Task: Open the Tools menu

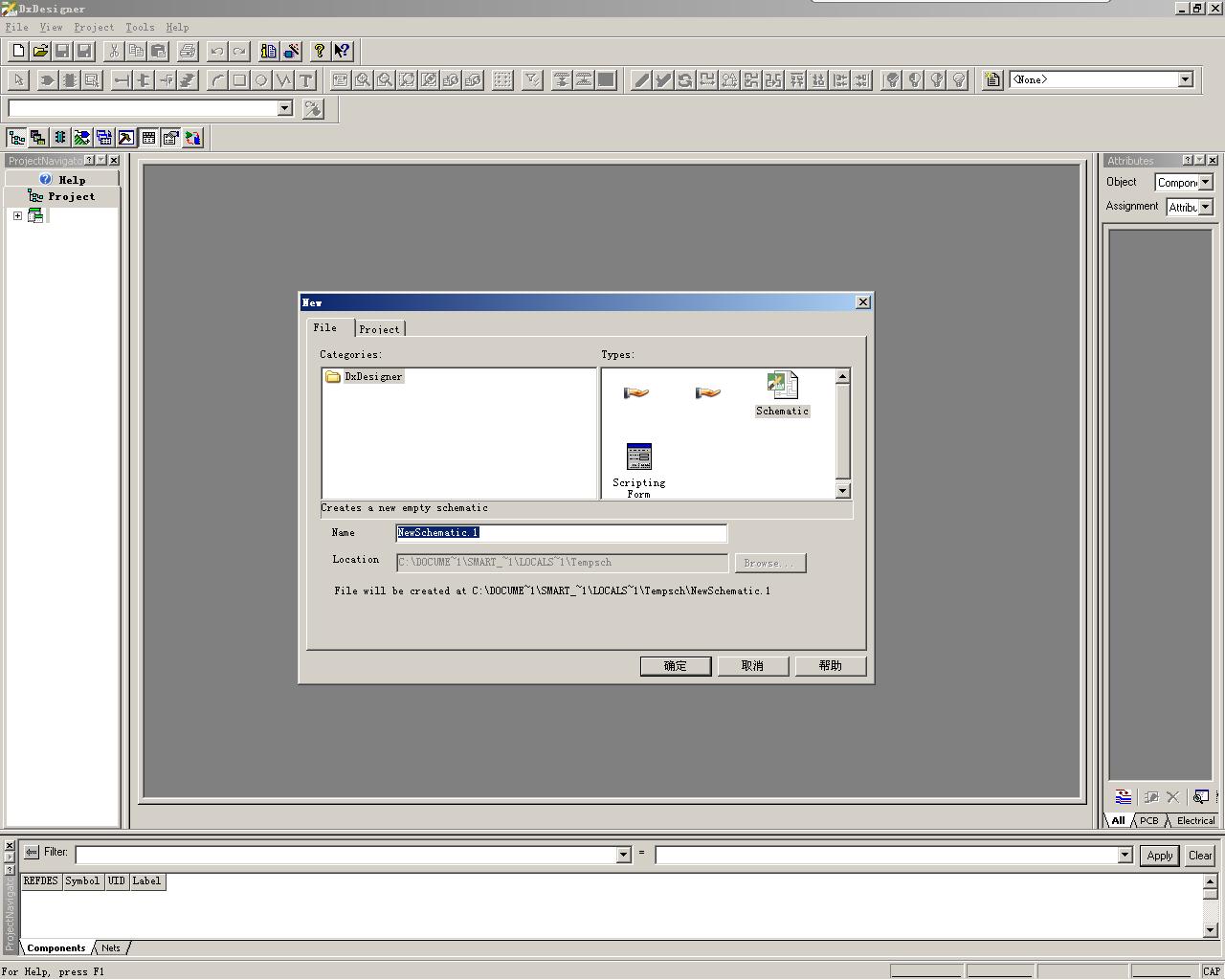Action: [140, 28]
